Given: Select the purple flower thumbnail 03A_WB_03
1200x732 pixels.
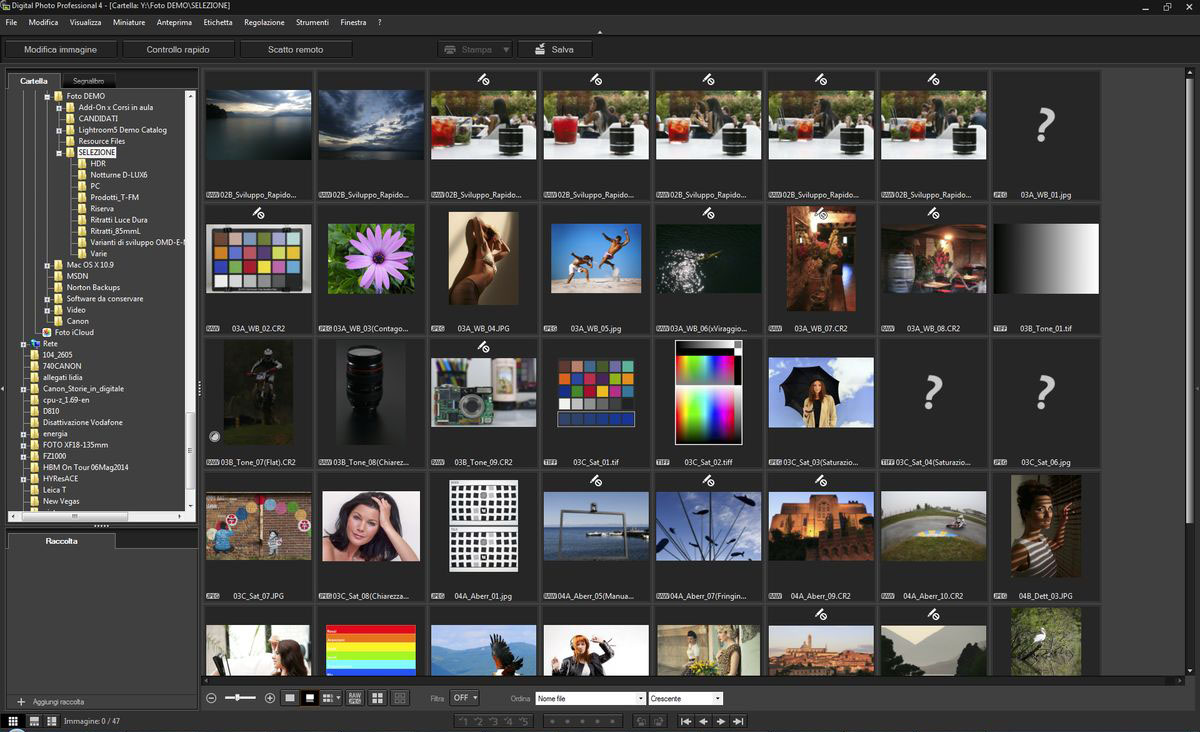Looking at the screenshot, I should (x=371, y=258).
